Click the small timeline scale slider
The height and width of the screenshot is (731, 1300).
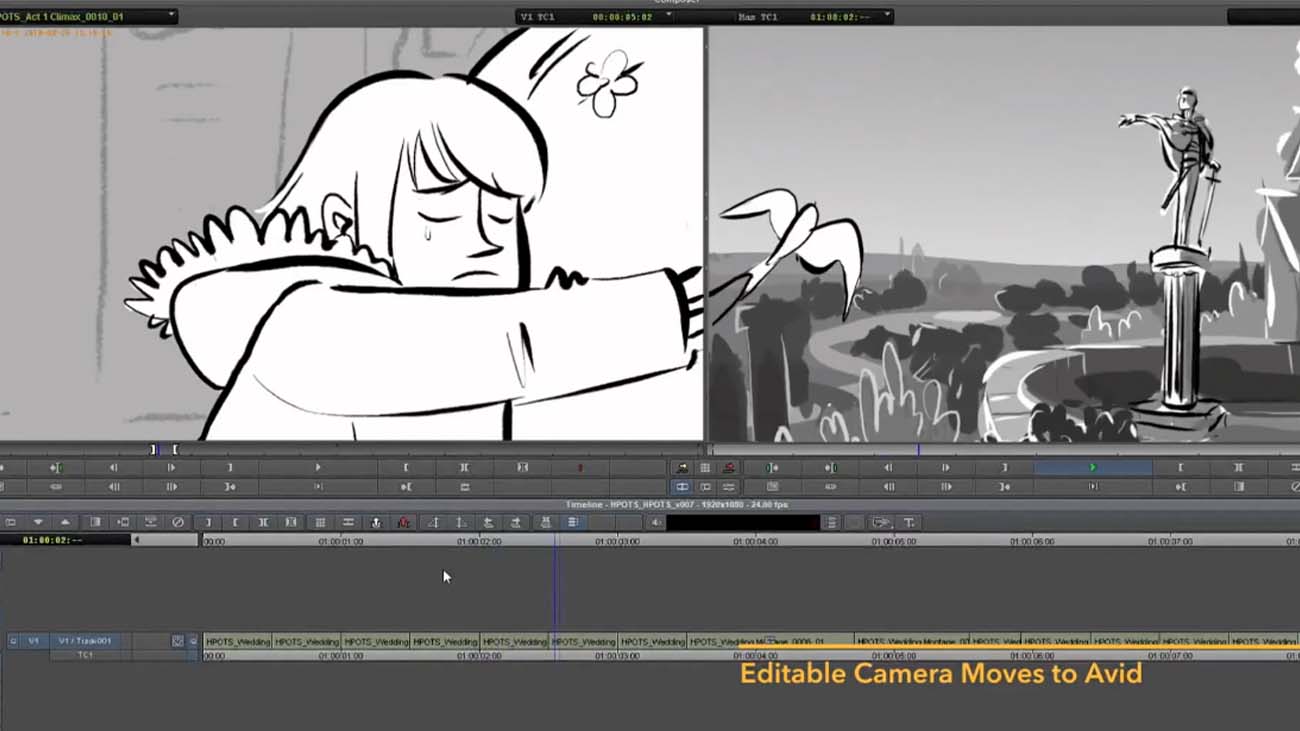coord(166,540)
